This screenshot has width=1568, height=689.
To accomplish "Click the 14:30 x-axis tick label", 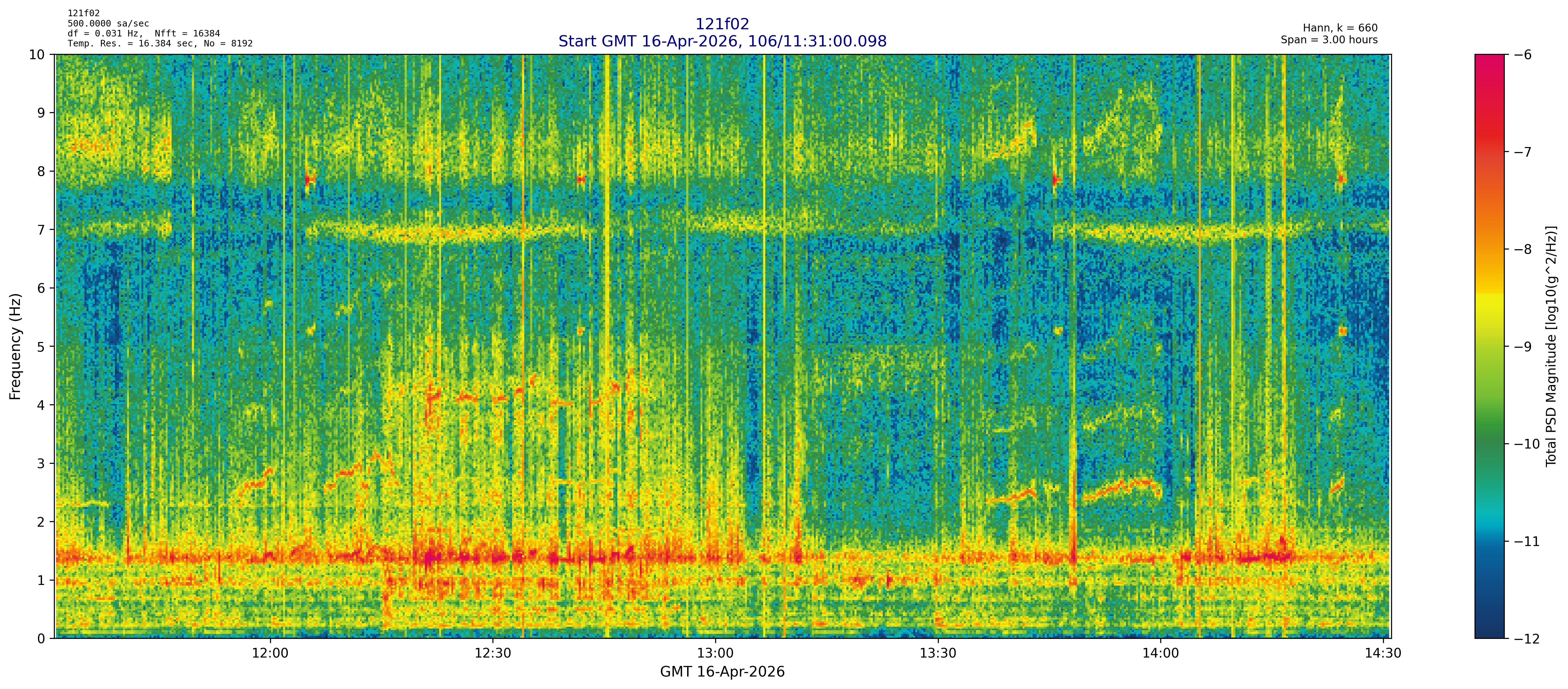I will point(1383,654).
